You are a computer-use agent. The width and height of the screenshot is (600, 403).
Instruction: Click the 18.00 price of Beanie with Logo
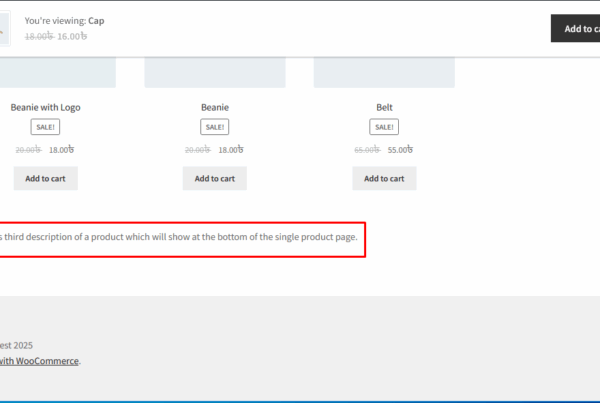[62, 150]
